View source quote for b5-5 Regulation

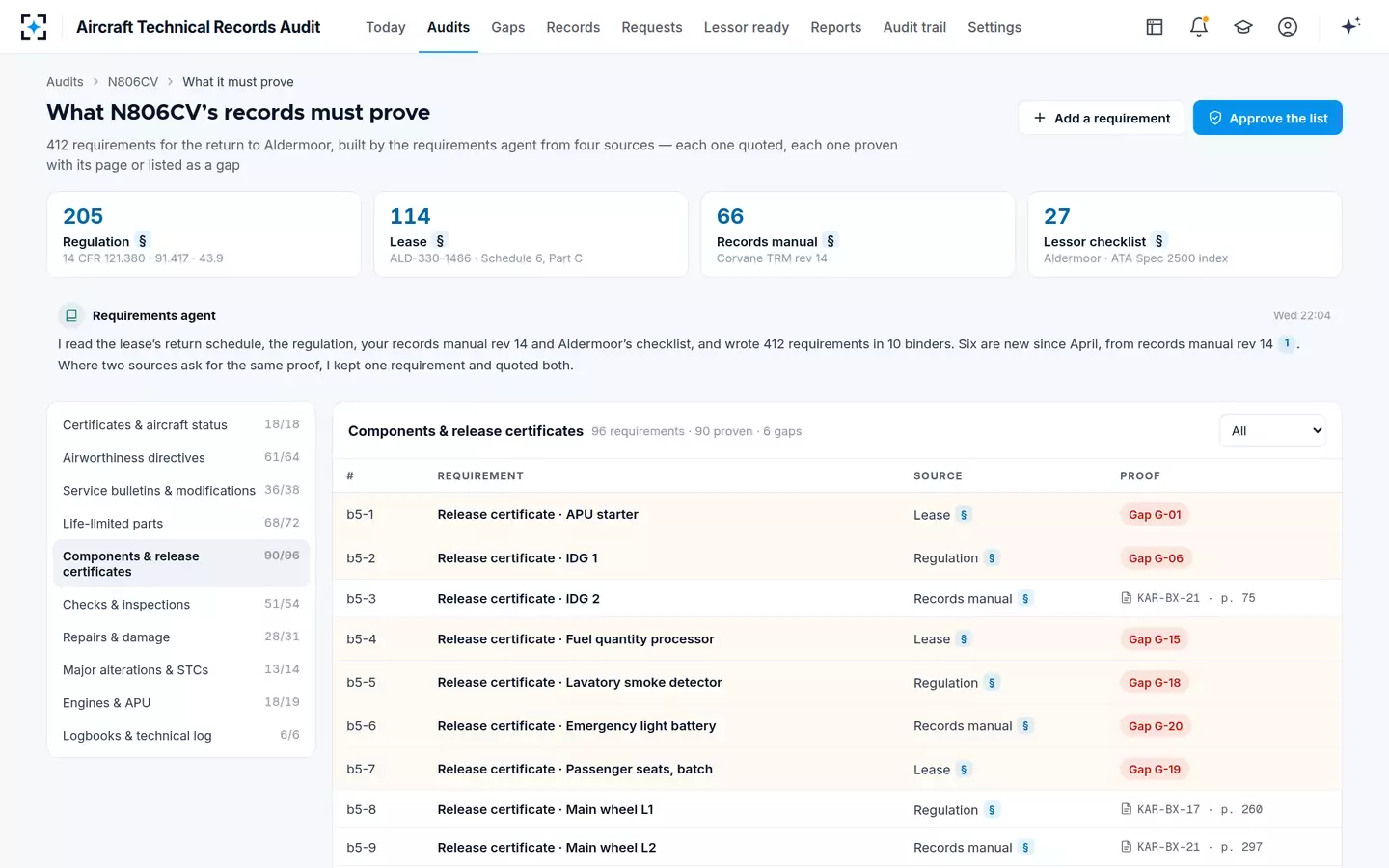(992, 683)
